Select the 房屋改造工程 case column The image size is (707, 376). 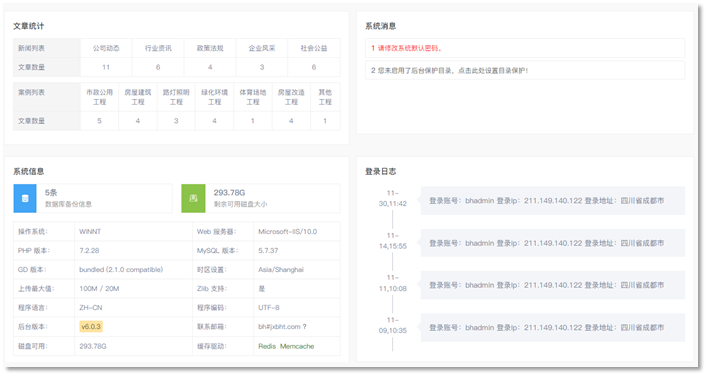[x=291, y=97]
